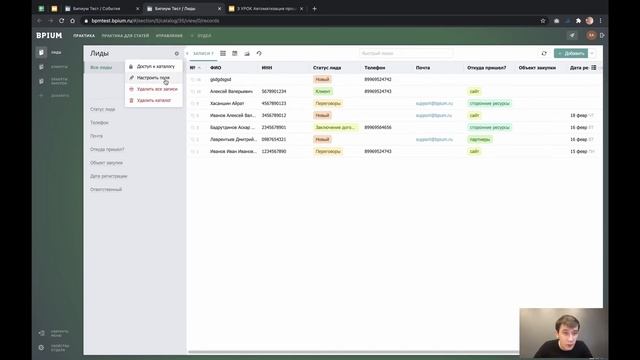The image size is (640, 360).
Task: Open a new browser tab
Action: coord(314,9)
